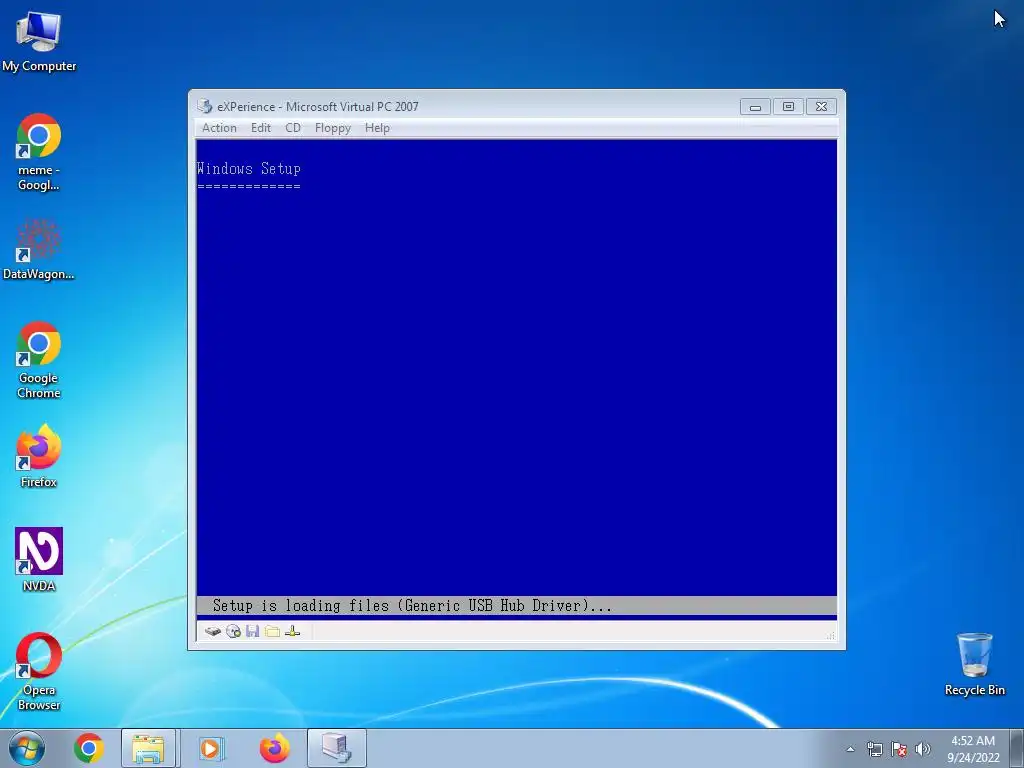Click the volume speaker tray icon
The width and height of the screenshot is (1024, 768).
coord(922,749)
